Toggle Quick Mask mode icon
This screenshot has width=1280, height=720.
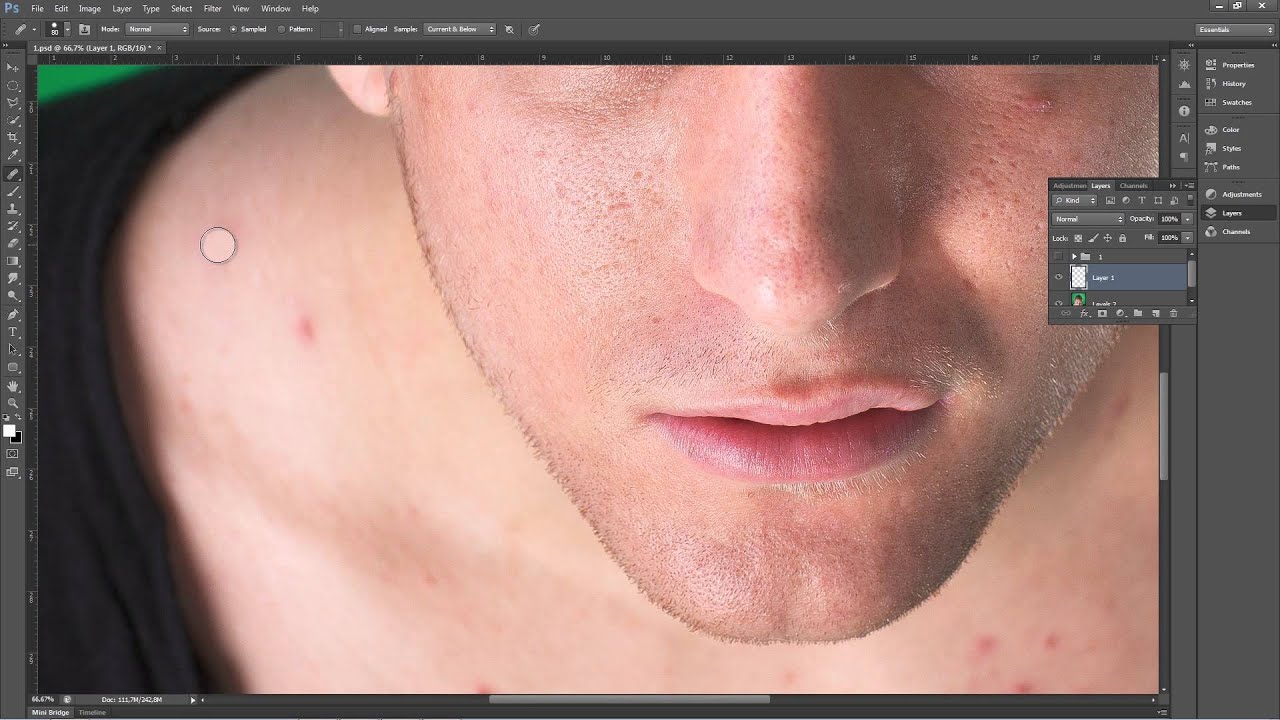click(13, 453)
